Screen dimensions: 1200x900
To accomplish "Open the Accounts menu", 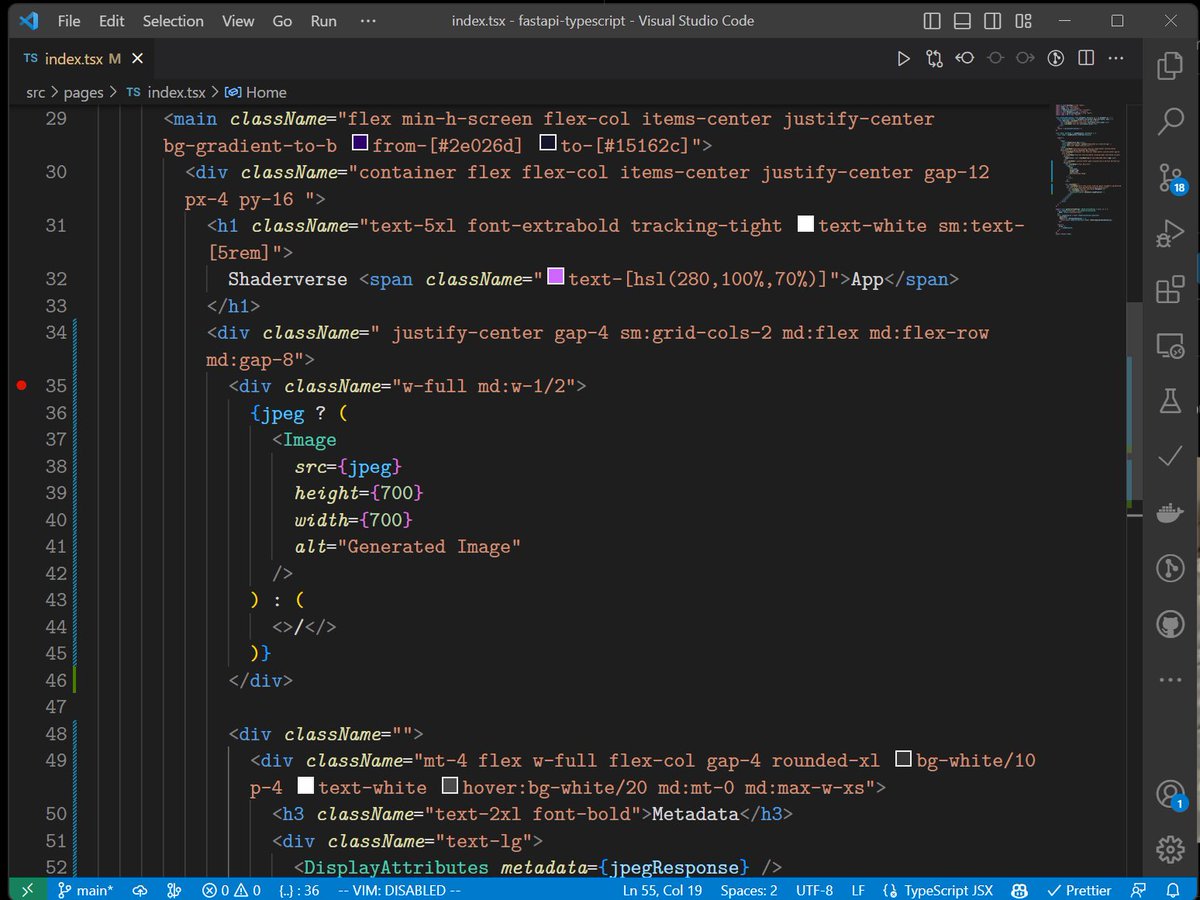I will click(1170, 795).
